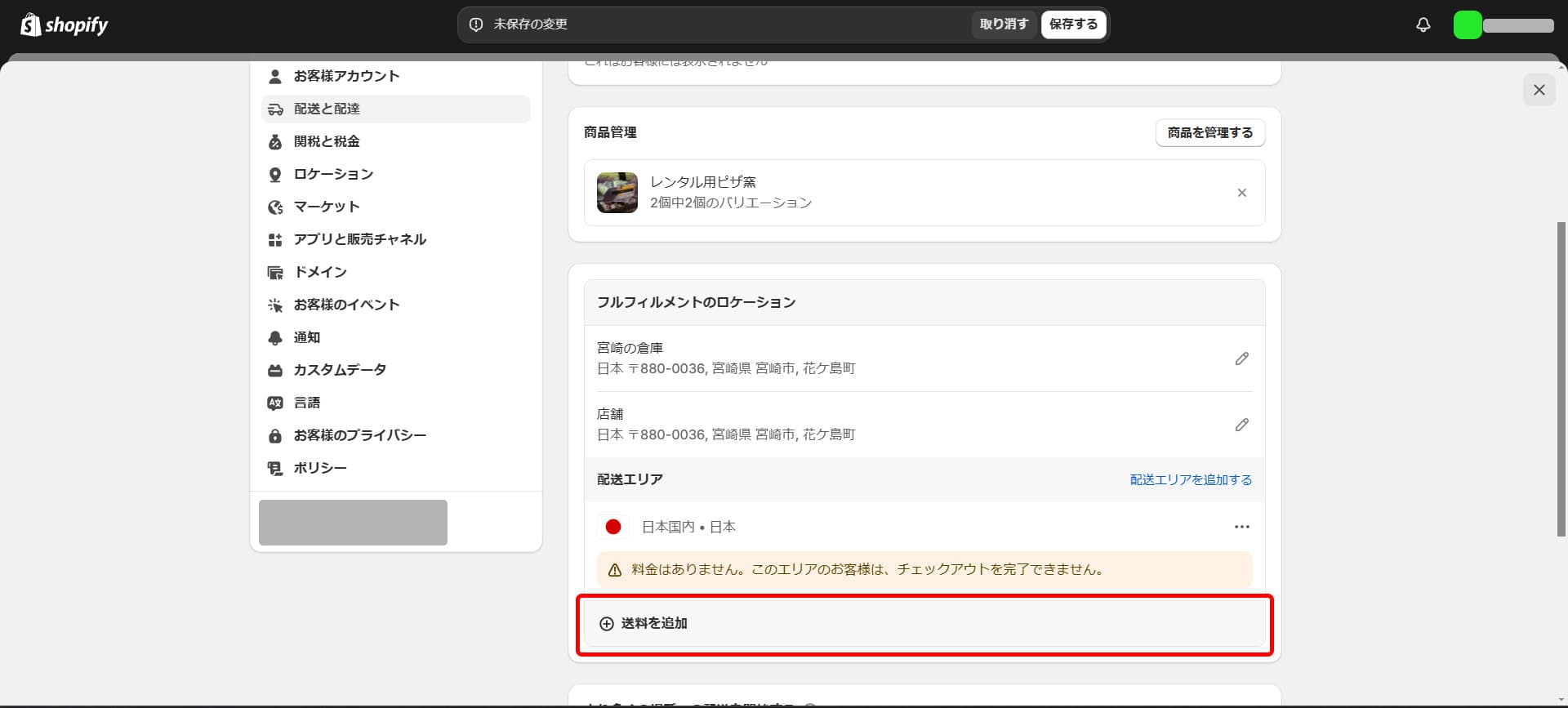Viewport: 1568px width, 708px height.
Task: Click the Japan flag icon
Action: click(613, 527)
